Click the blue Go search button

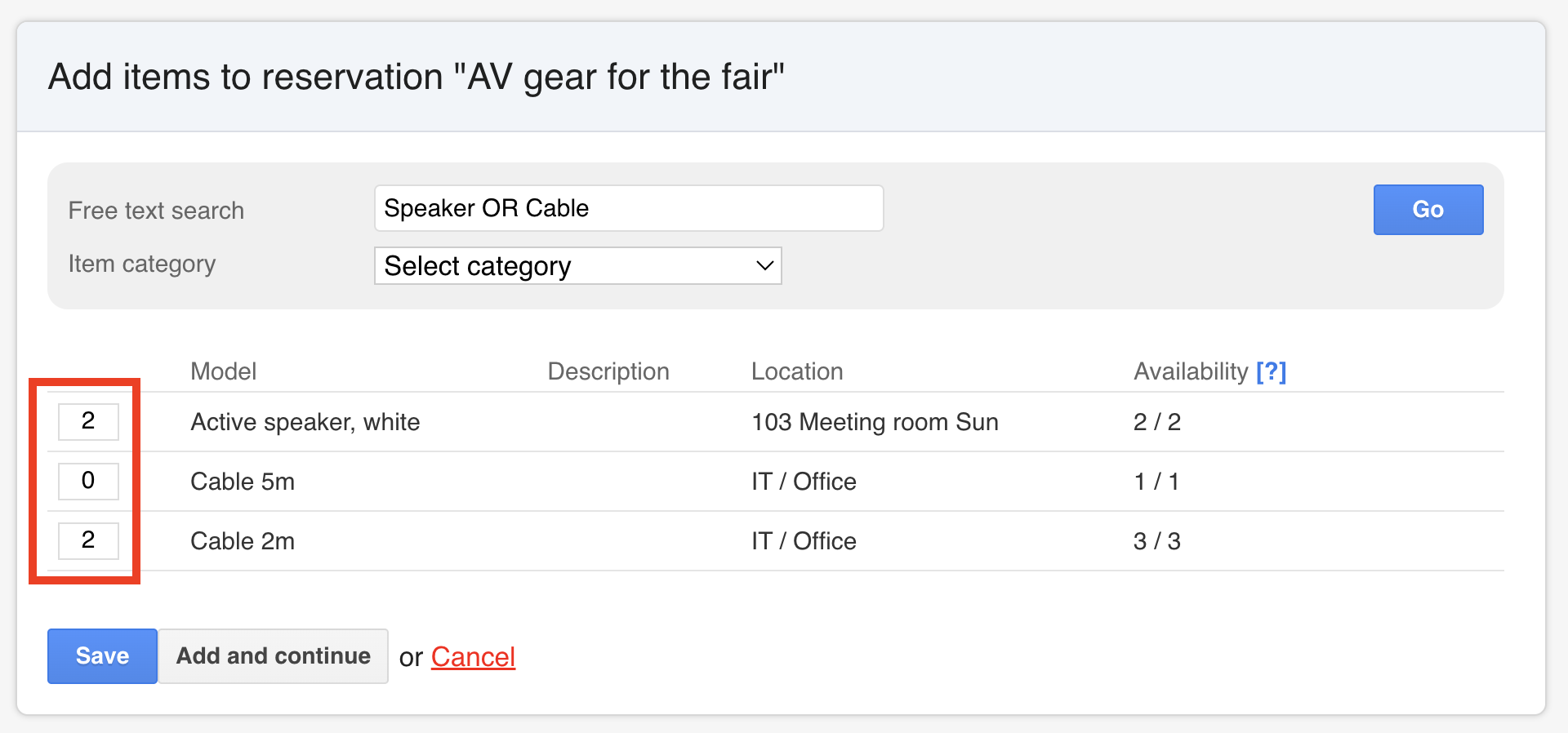1428,210
